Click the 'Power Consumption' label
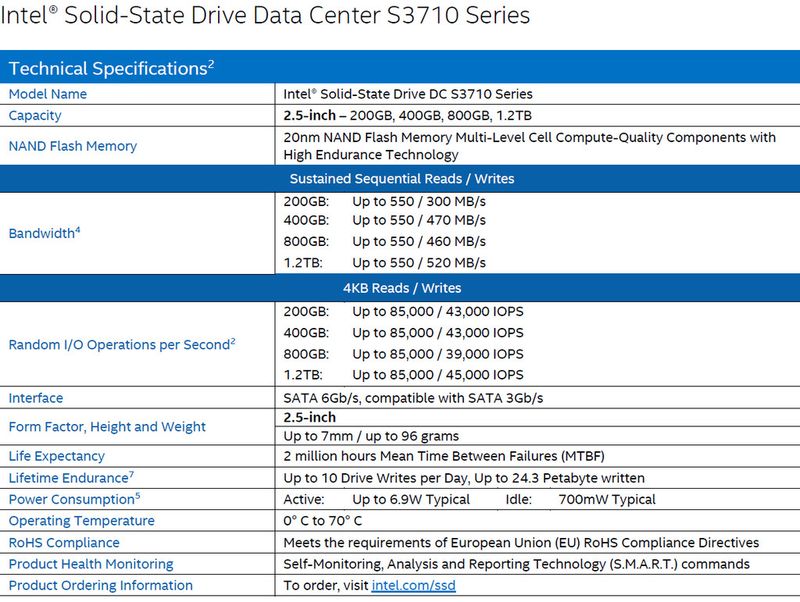Image resolution: width=800 pixels, height=602 pixels. [74, 499]
